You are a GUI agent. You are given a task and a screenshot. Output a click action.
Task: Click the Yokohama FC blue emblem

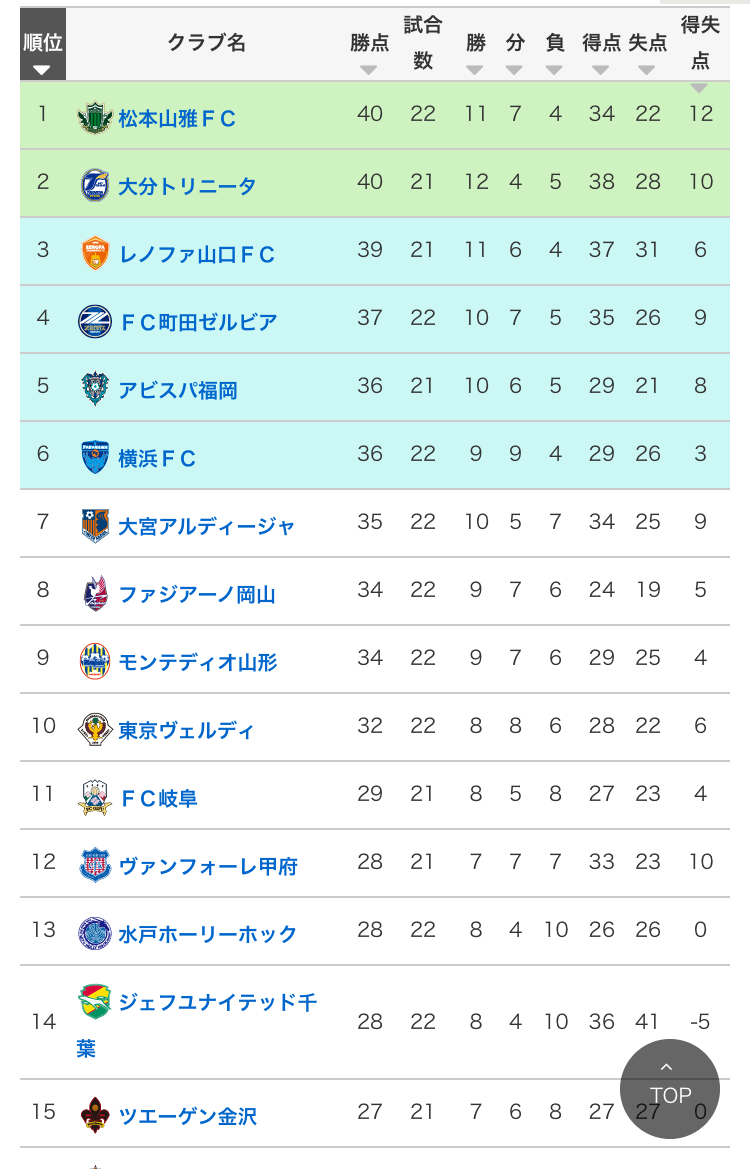pyautogui.click(x=95, y=457)
